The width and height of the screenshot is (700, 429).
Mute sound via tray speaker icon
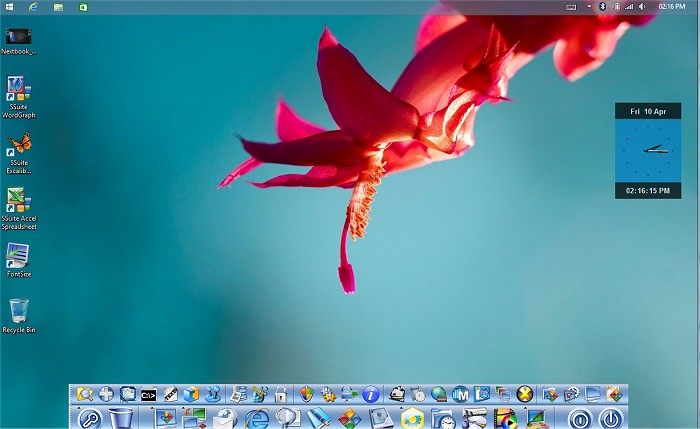point(642,6)
